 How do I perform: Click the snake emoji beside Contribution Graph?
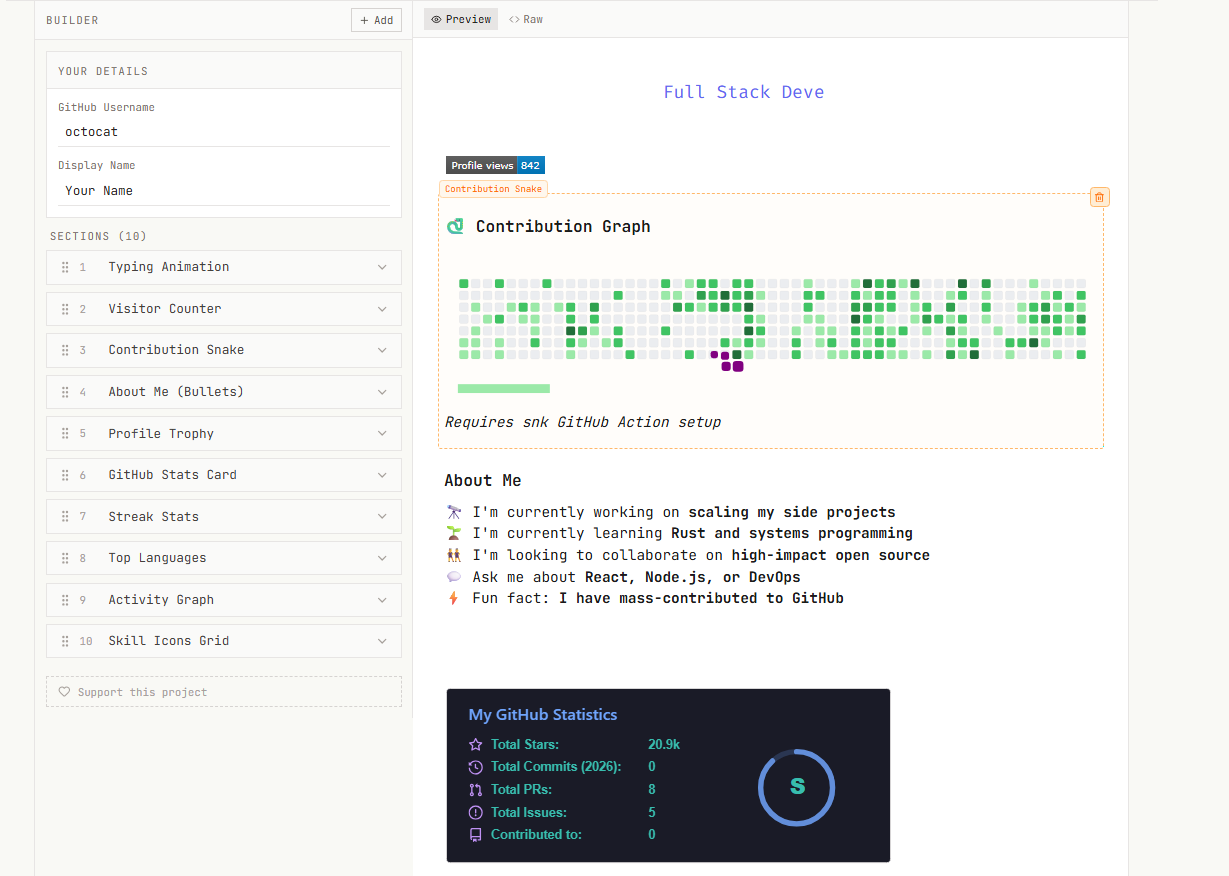tap(455, 227)
